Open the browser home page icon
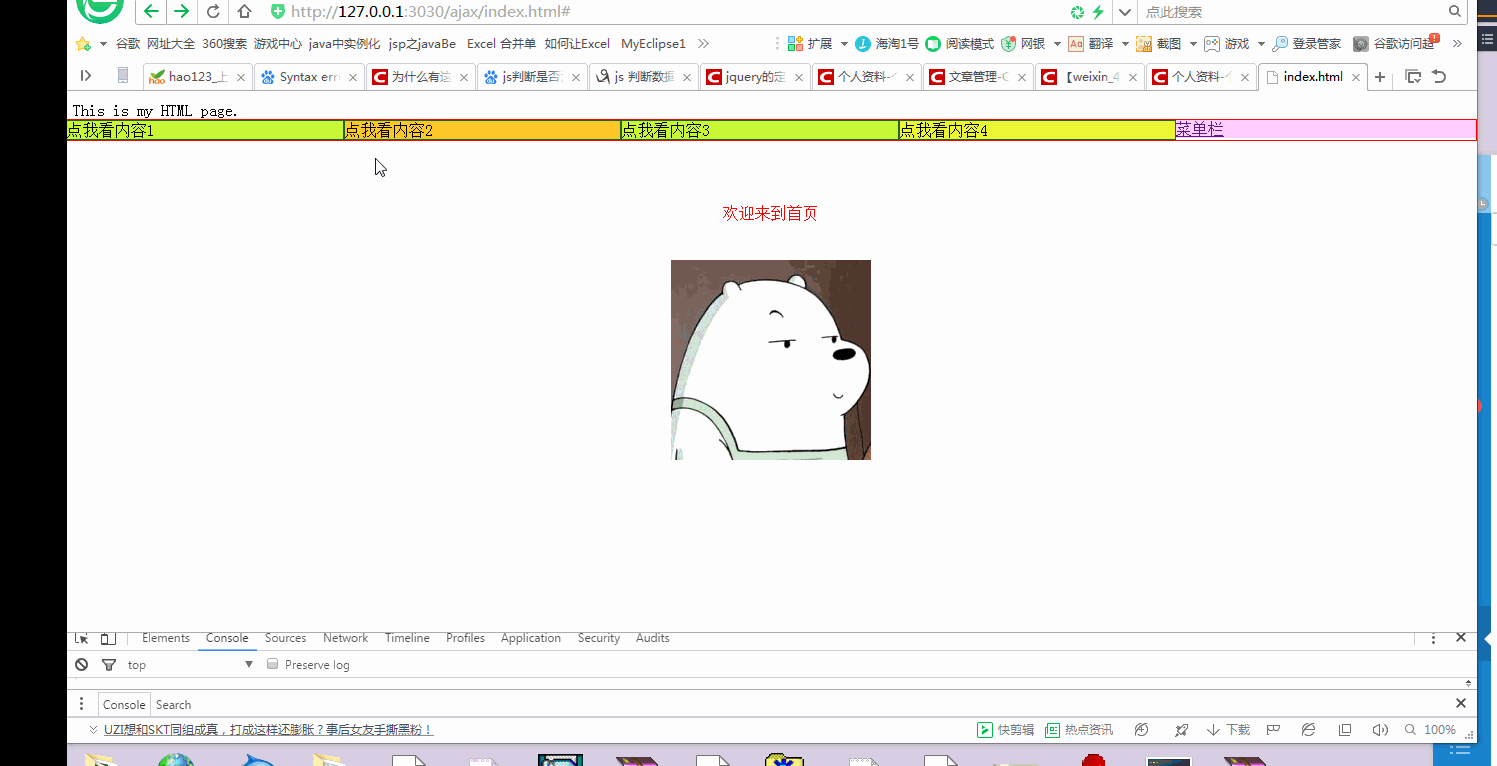This screenshot has width=1497, height=766. [244, 12]
